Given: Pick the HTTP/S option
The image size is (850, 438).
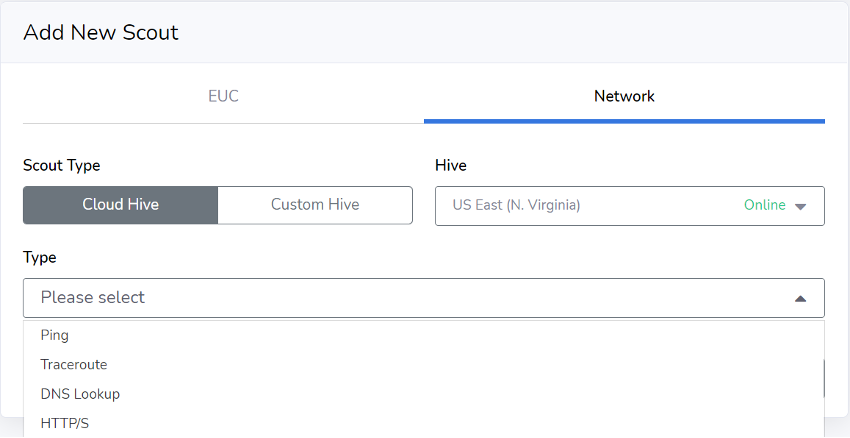Looking at the screenshot, I should click(x=65, y=423).
